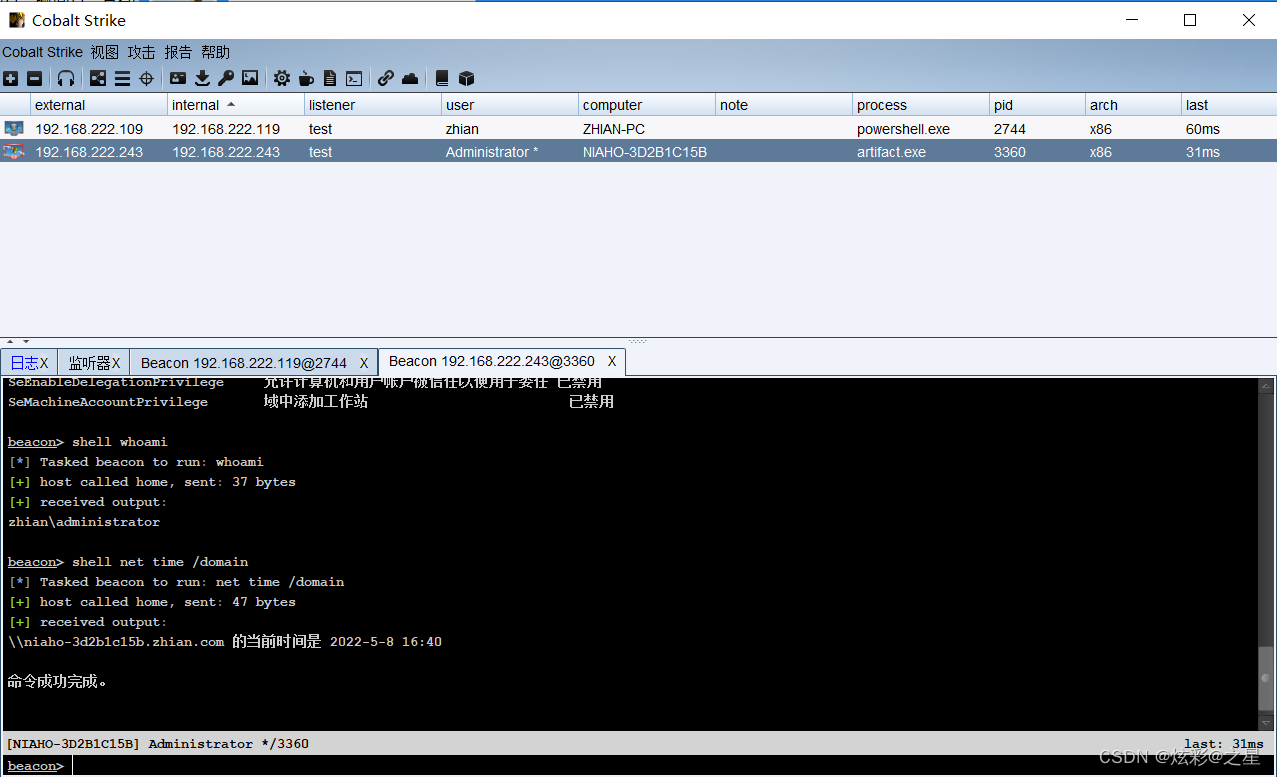This screenshot has height=777, width=1277.
Task: Click the minus icon to disconnect from the team server
Action: (x=34, y=78)
